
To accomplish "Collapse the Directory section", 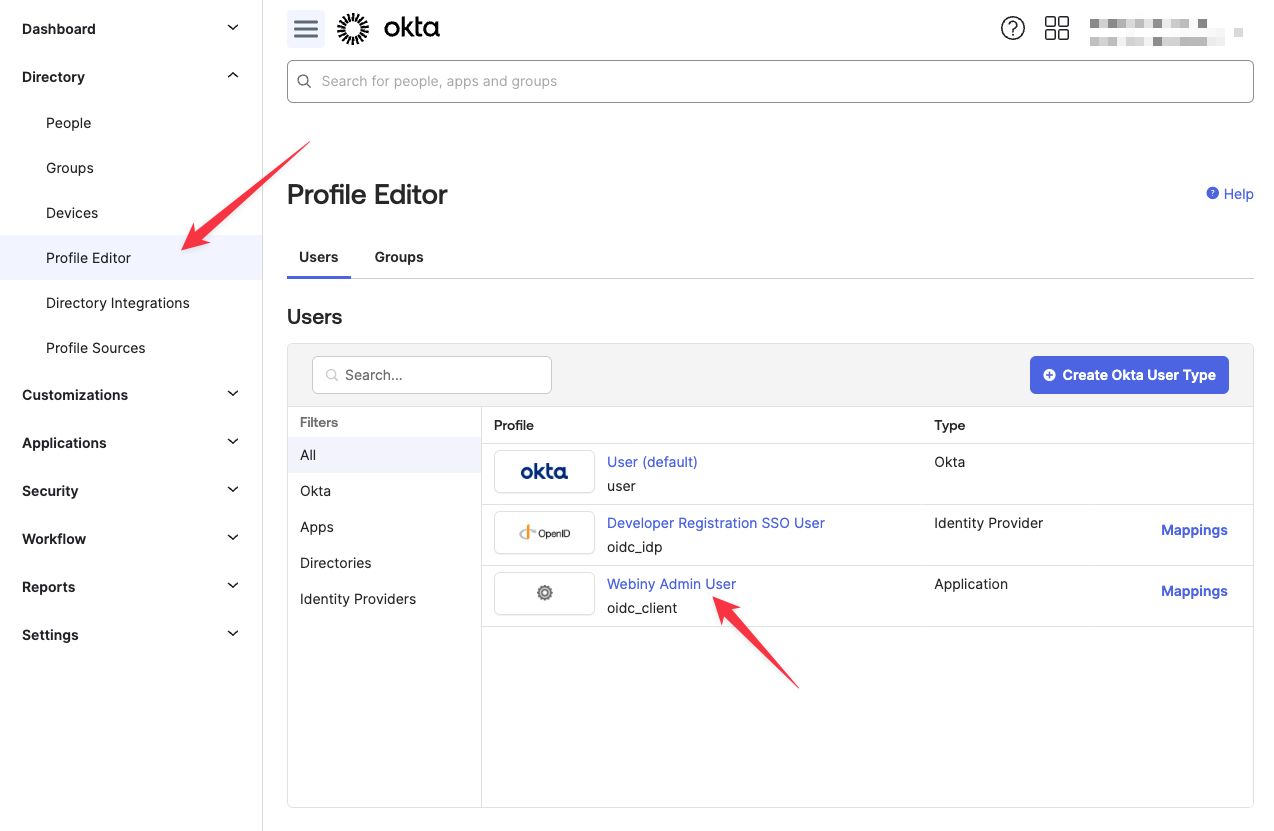I will pyautogui.click(x=233, y=76).
